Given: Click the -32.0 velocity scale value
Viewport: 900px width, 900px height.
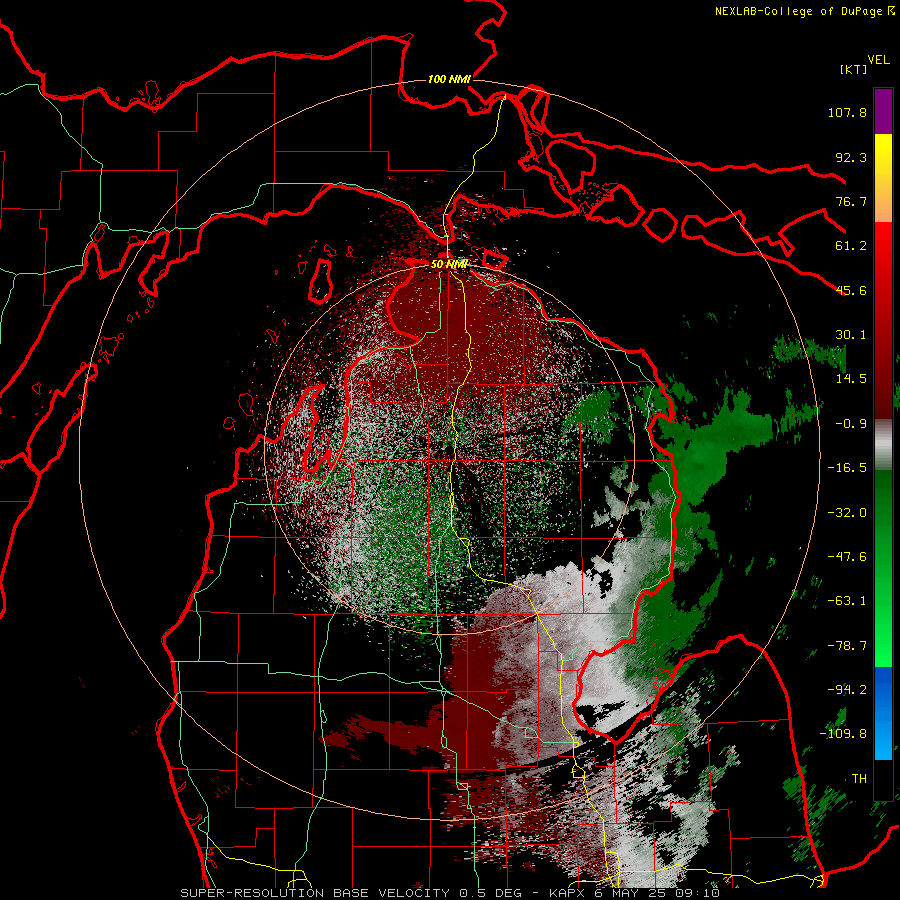Looking at the screenshot, I should pyautogui.click(x=847, y=513).
